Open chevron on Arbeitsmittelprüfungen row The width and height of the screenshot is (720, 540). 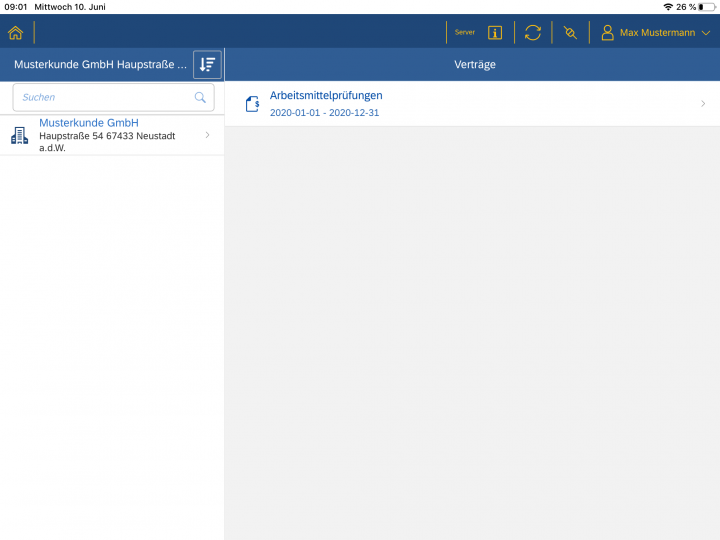click(703, 103)
